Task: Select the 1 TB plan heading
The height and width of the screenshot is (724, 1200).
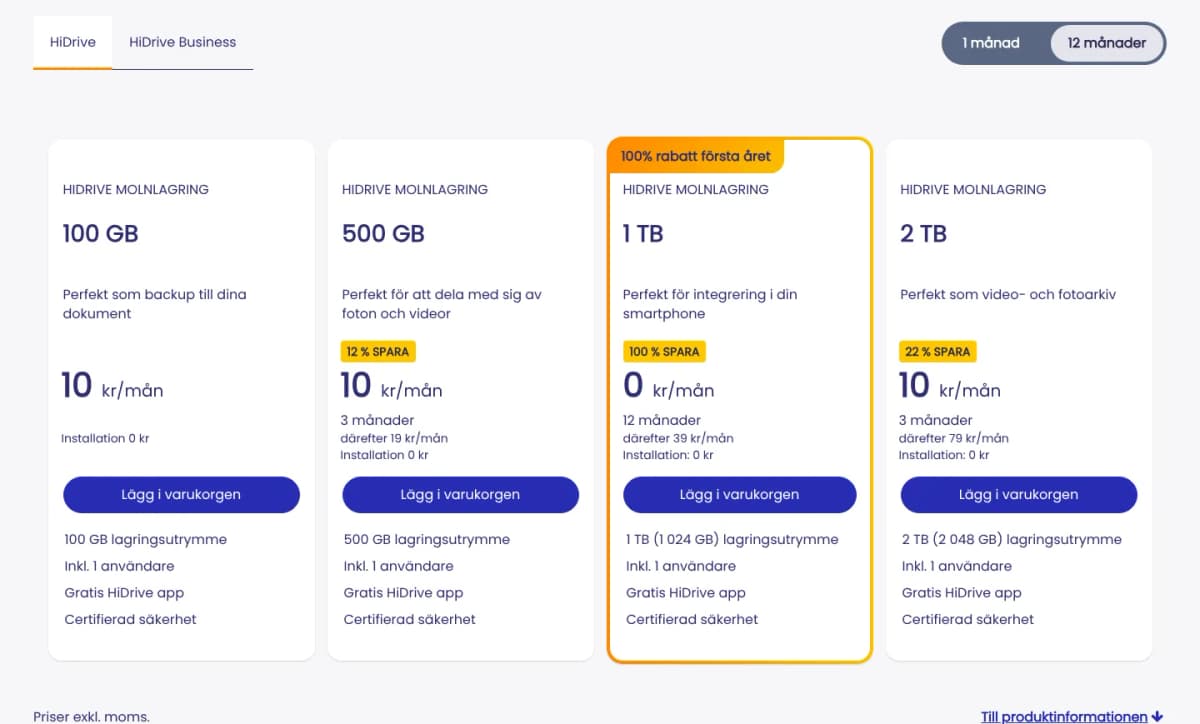Action: click(x=643, y=234)
